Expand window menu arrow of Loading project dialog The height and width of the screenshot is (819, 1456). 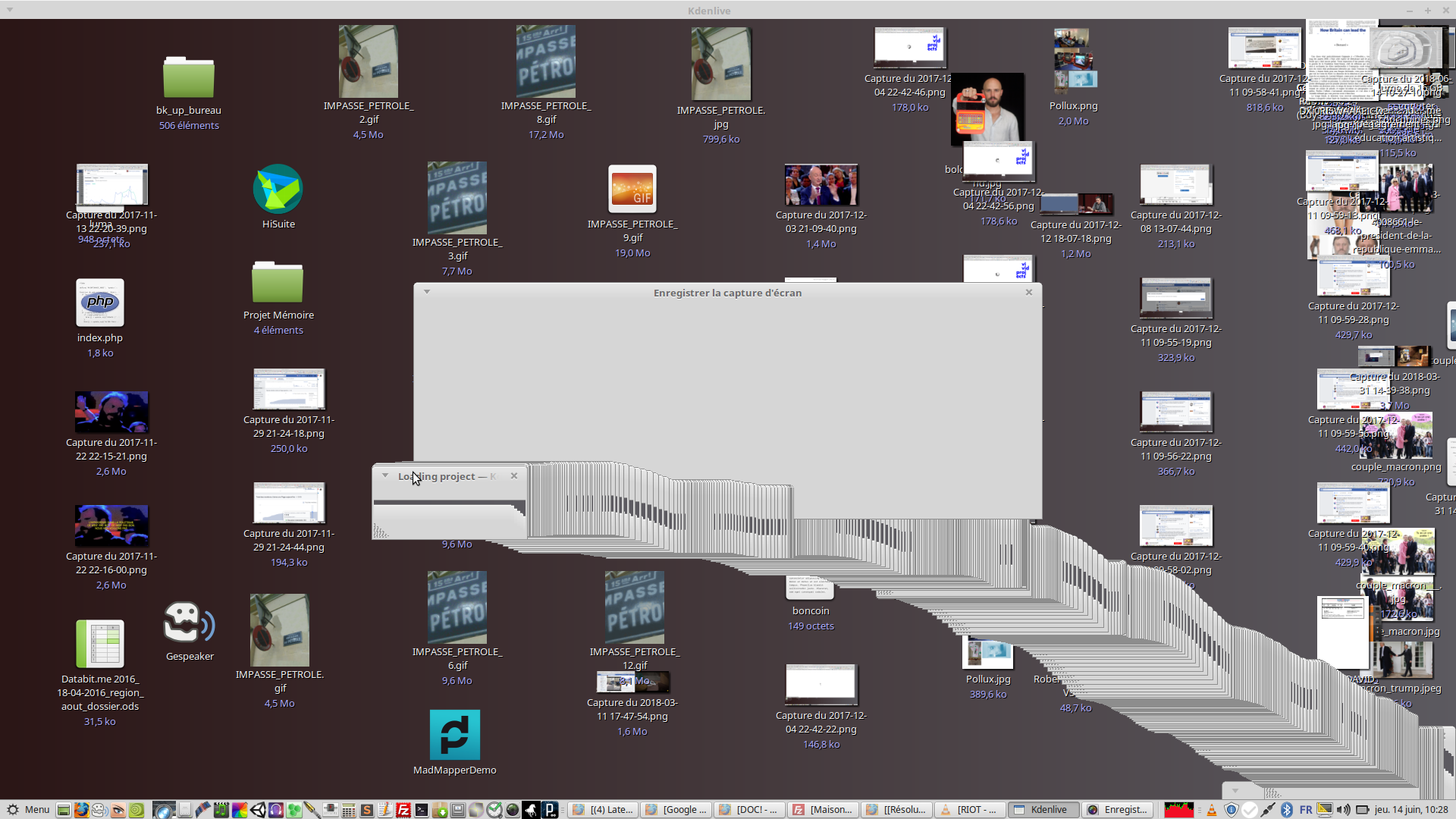pos(385,476)
